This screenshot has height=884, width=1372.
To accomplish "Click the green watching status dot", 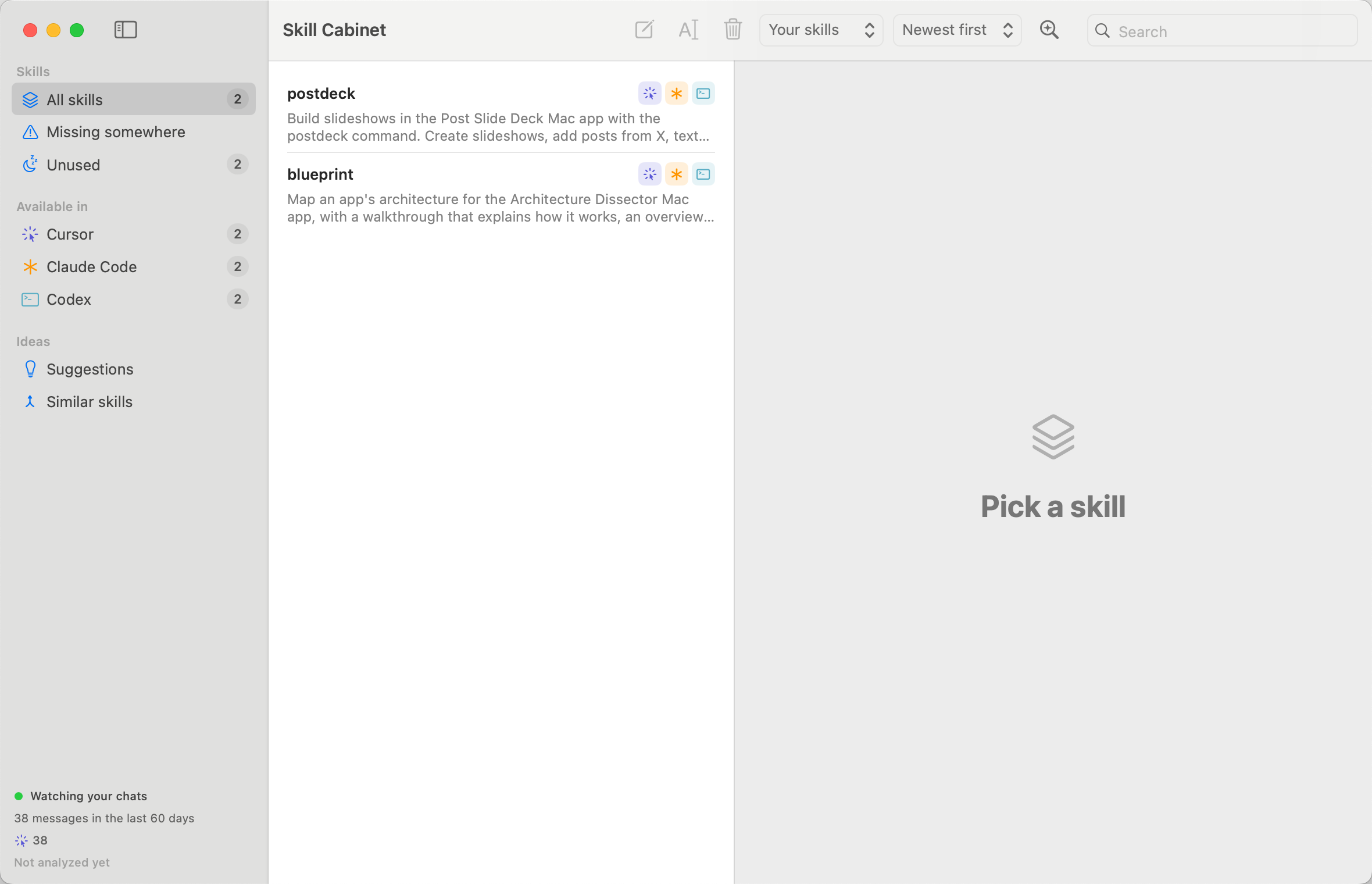I will pos(19,796).
